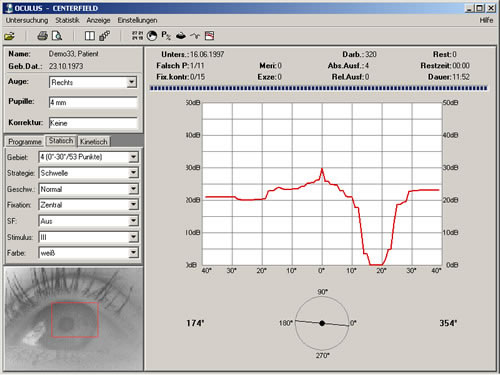Click the Meri: 0 value
The width and height of the screenshot is (500, 375).
coord(279,66)
